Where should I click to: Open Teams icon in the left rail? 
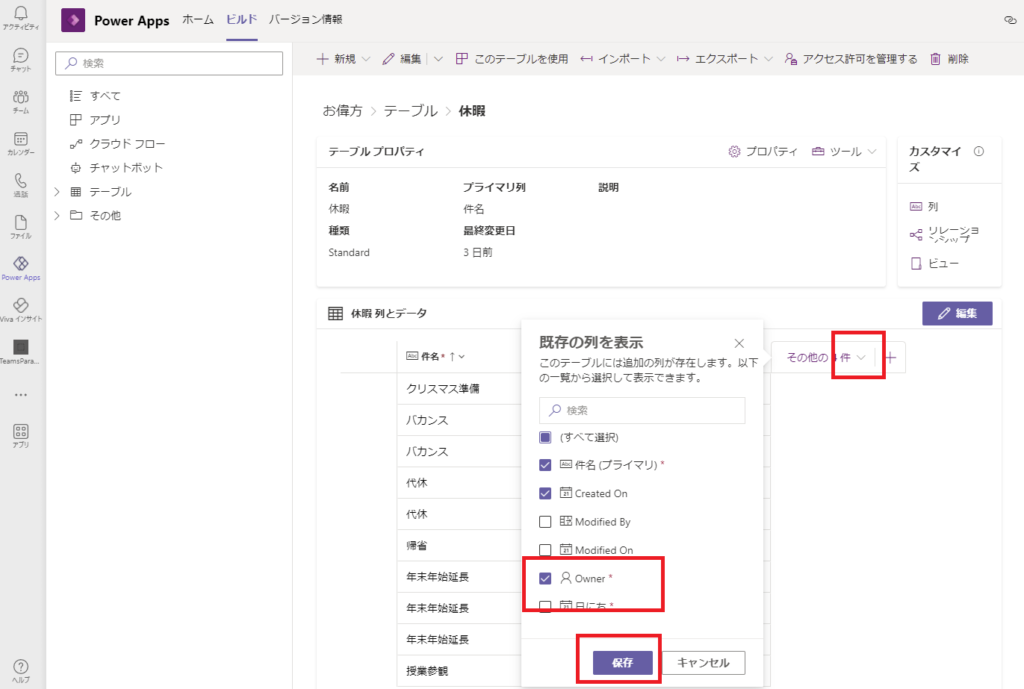click(21, 101)
